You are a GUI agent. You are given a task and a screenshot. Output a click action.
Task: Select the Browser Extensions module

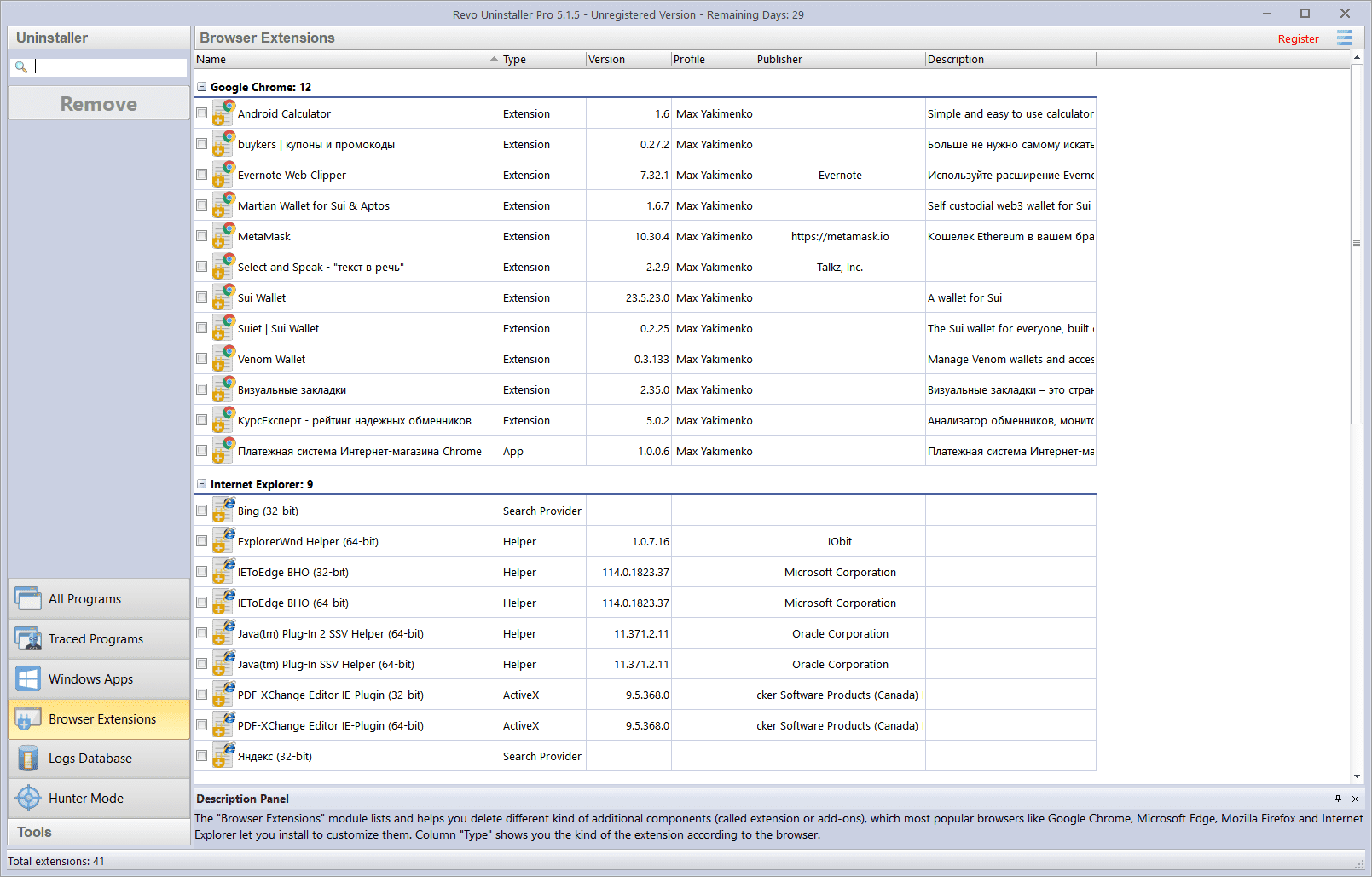pos(99,718)
